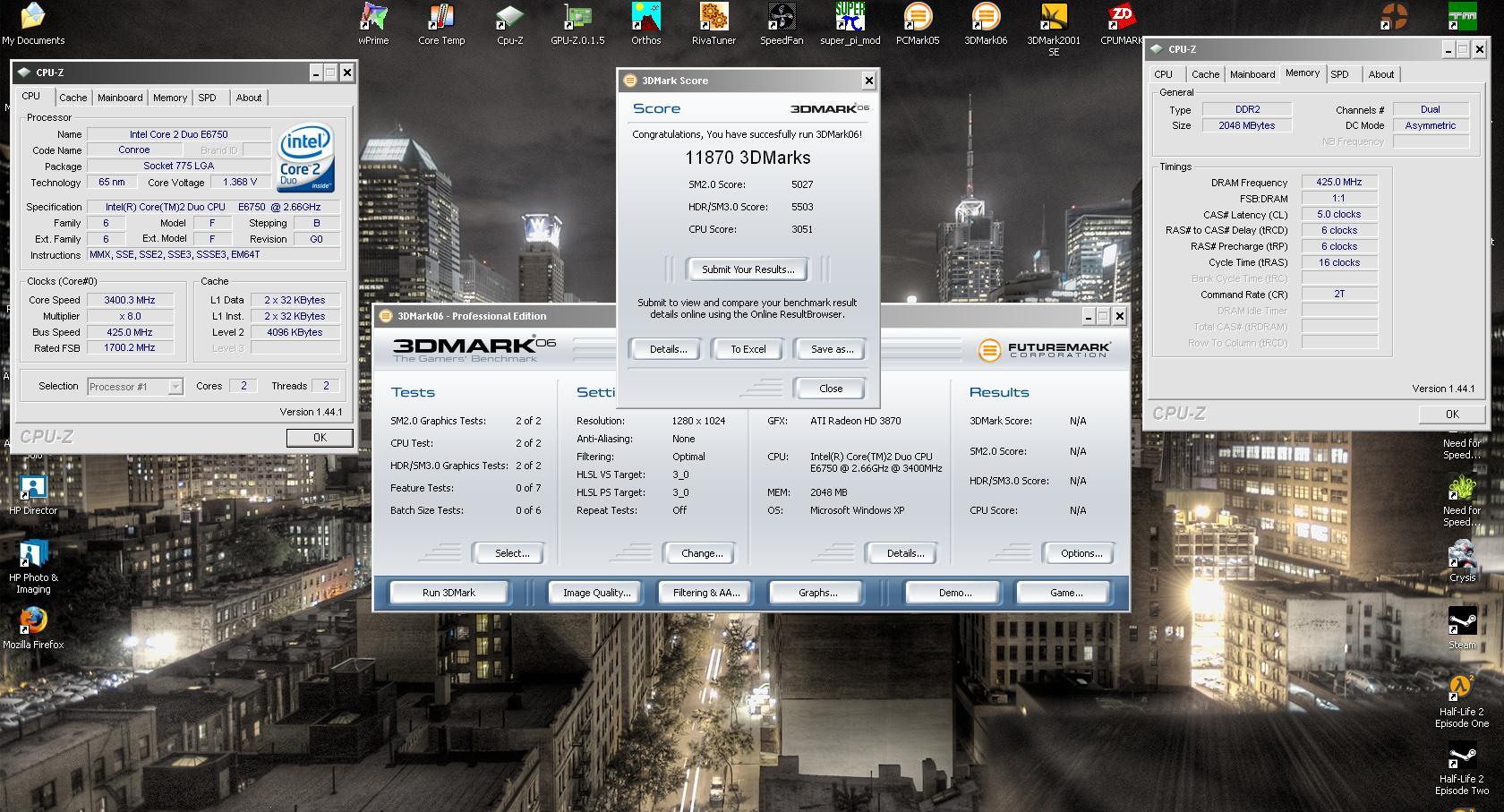
Task: Click the ATI Radeon HD 3870 GFX text
Action: 856,421
